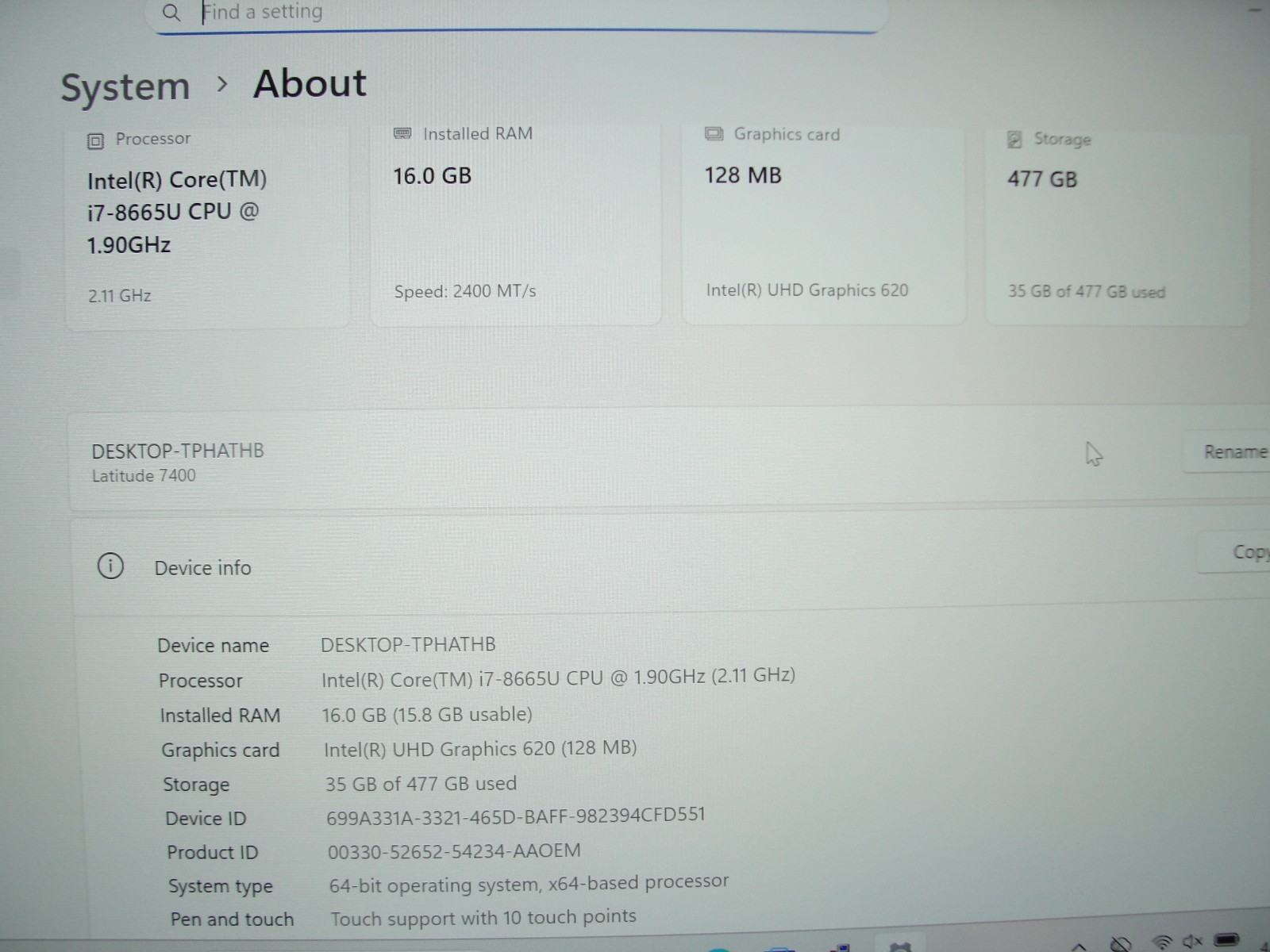Click the Device info circle icon
Screen dimensions: 1270x952
coord(110,566)
